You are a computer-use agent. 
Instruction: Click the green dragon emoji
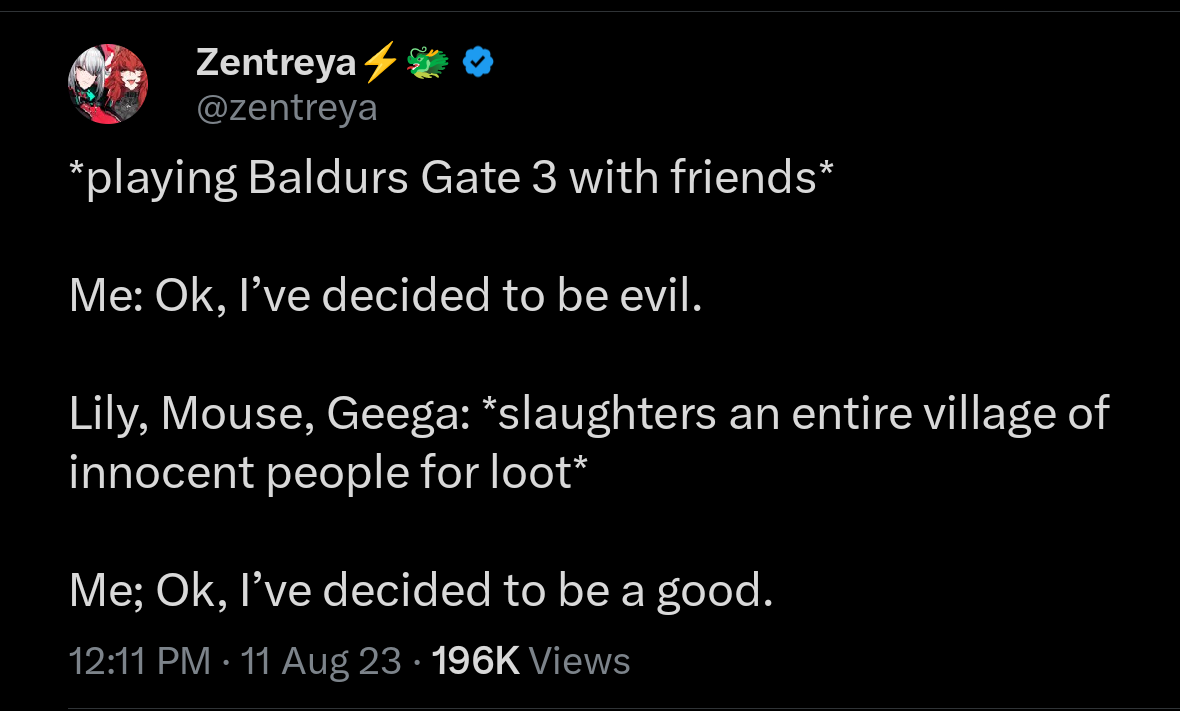click(428, 64)
